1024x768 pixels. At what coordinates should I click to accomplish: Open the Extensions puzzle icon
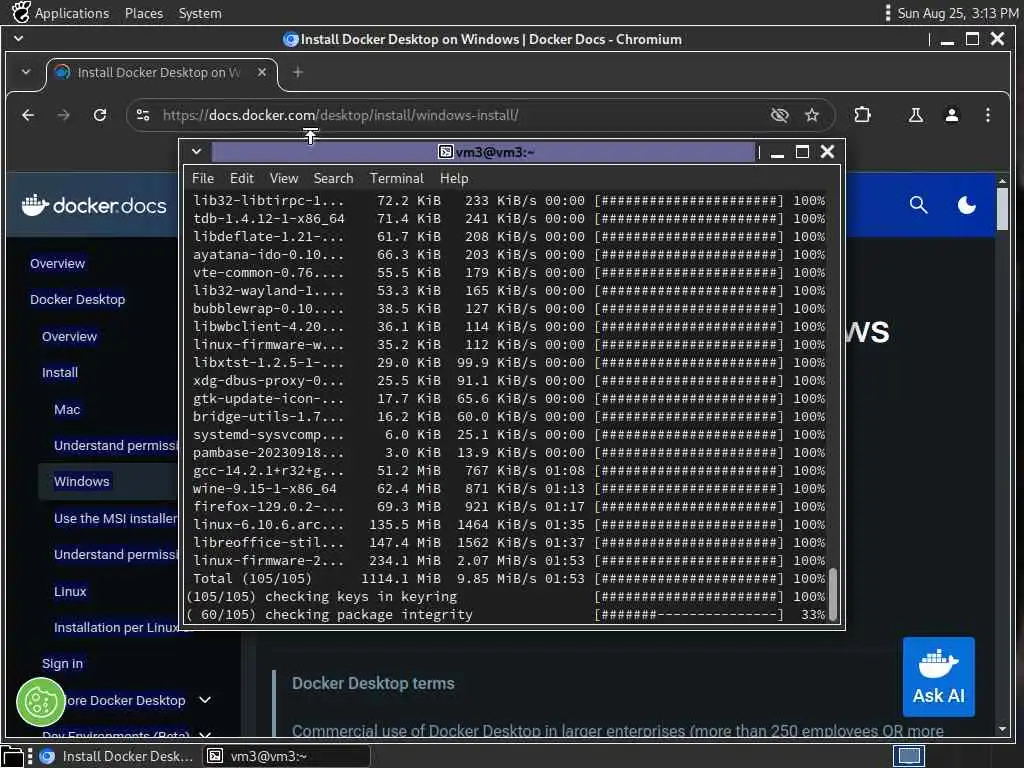863,115
